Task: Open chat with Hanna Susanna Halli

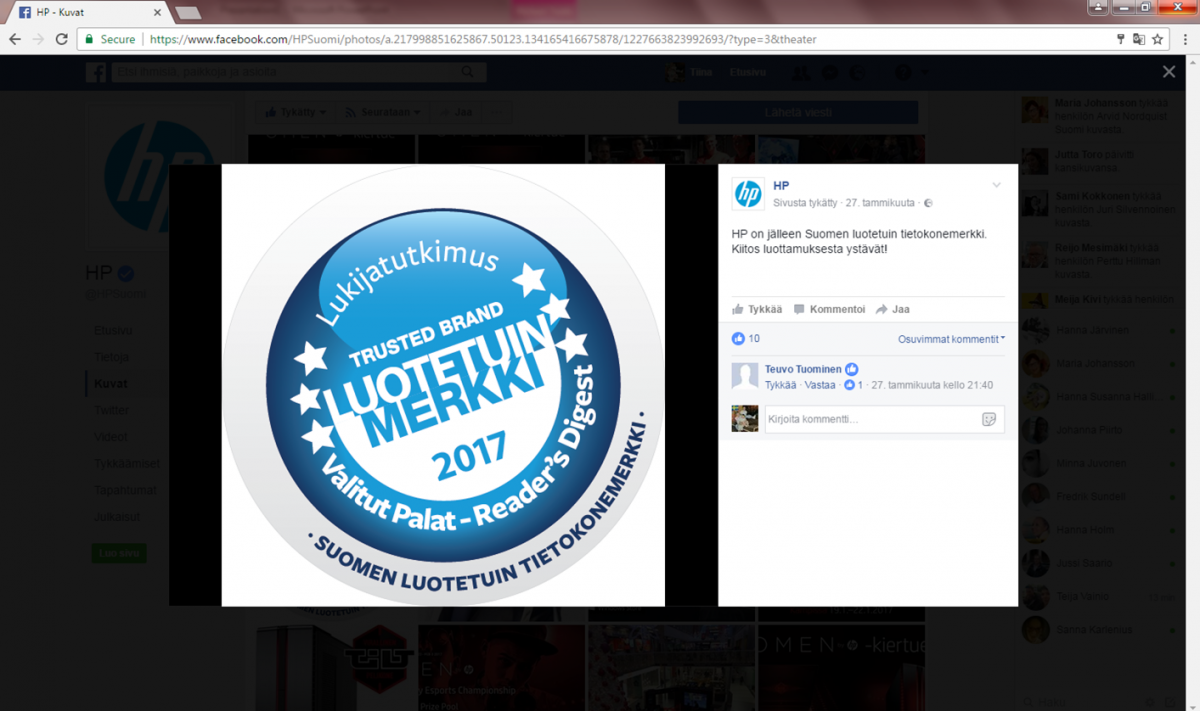Action: pyautogui.click(x=1100, y=397)
